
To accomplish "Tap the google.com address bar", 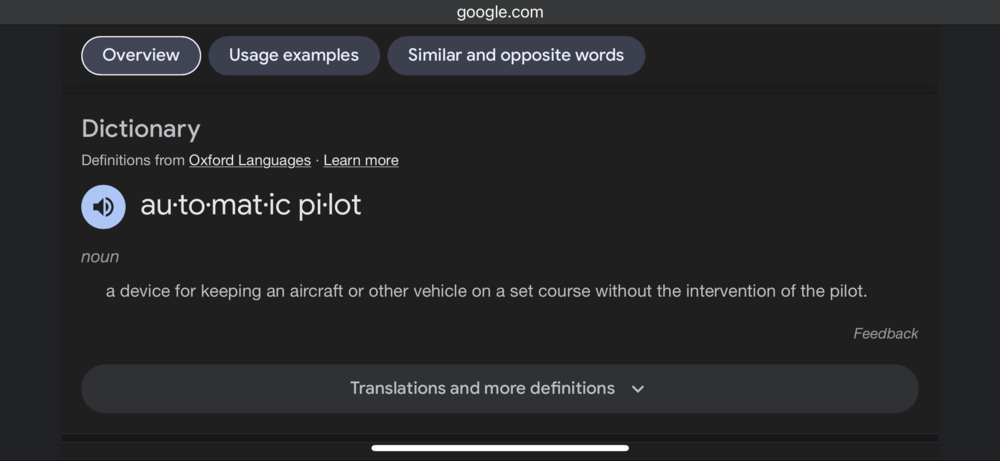I will 500,12.
